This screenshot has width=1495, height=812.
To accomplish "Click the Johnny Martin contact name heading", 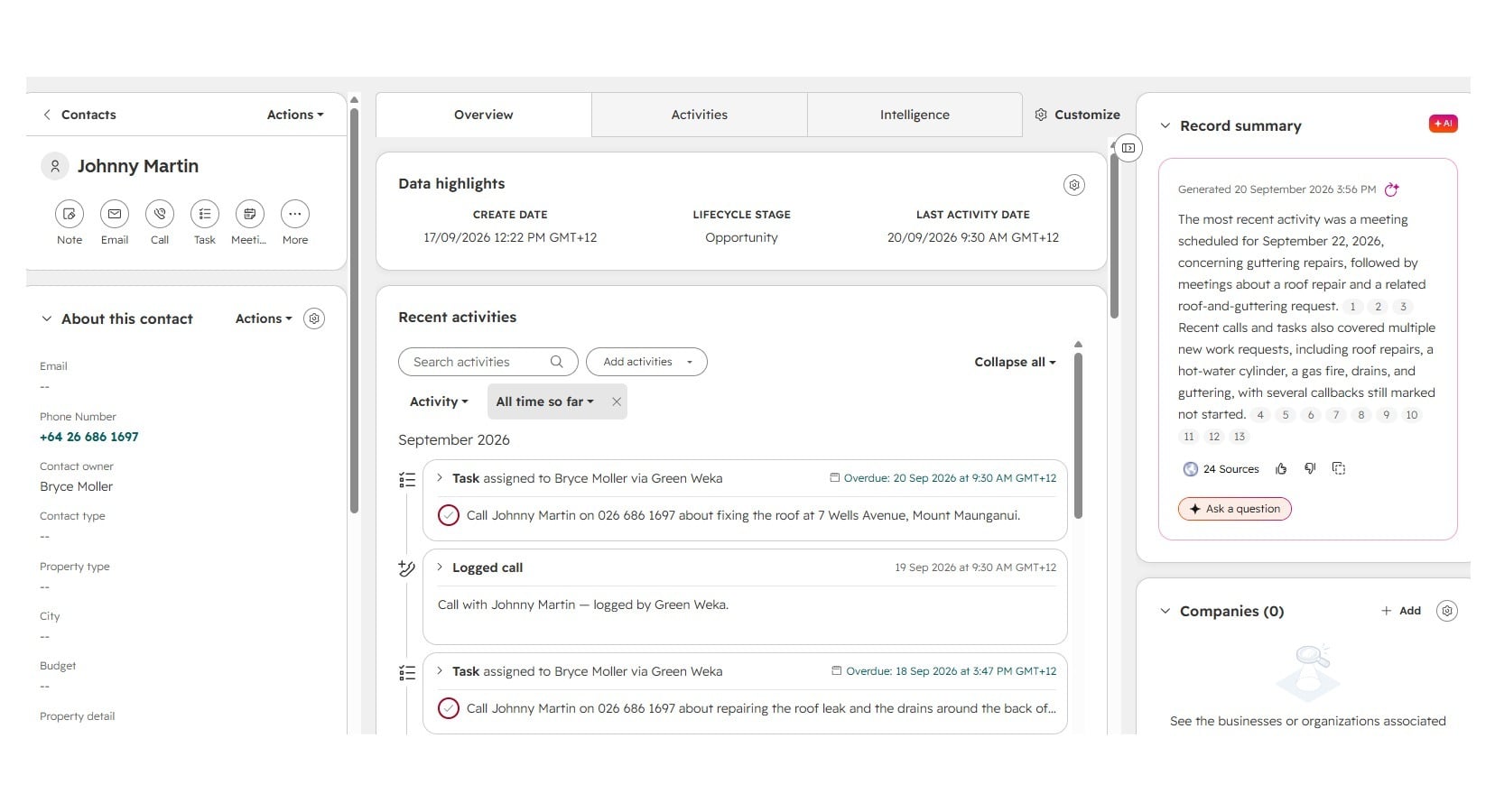I will pos(138,166).
